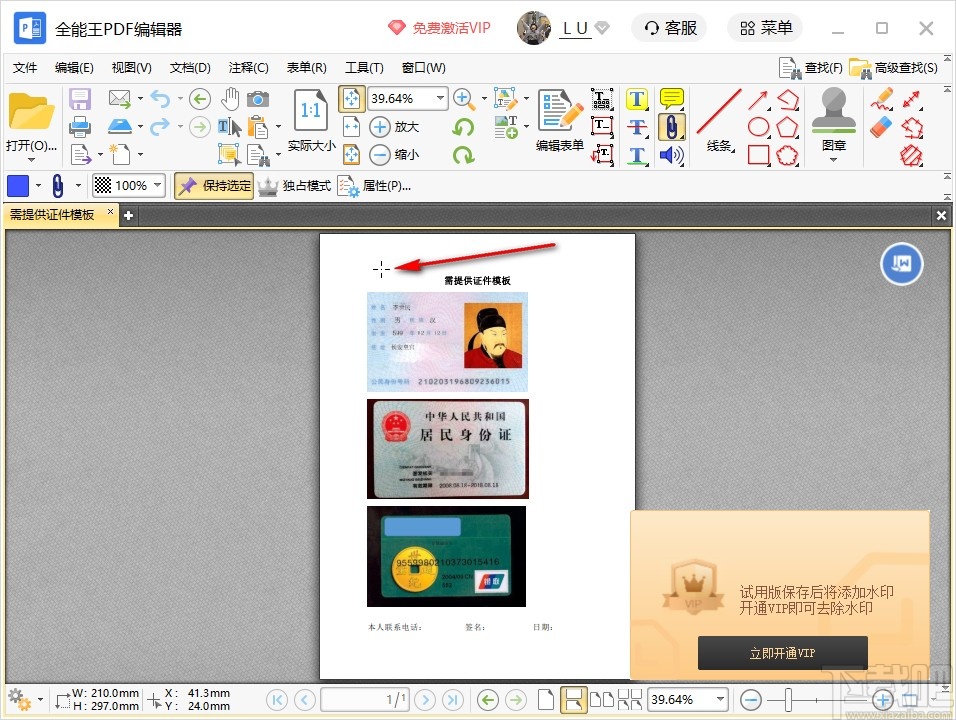
Task: Open the Document(D) menu
Action: 190,68
